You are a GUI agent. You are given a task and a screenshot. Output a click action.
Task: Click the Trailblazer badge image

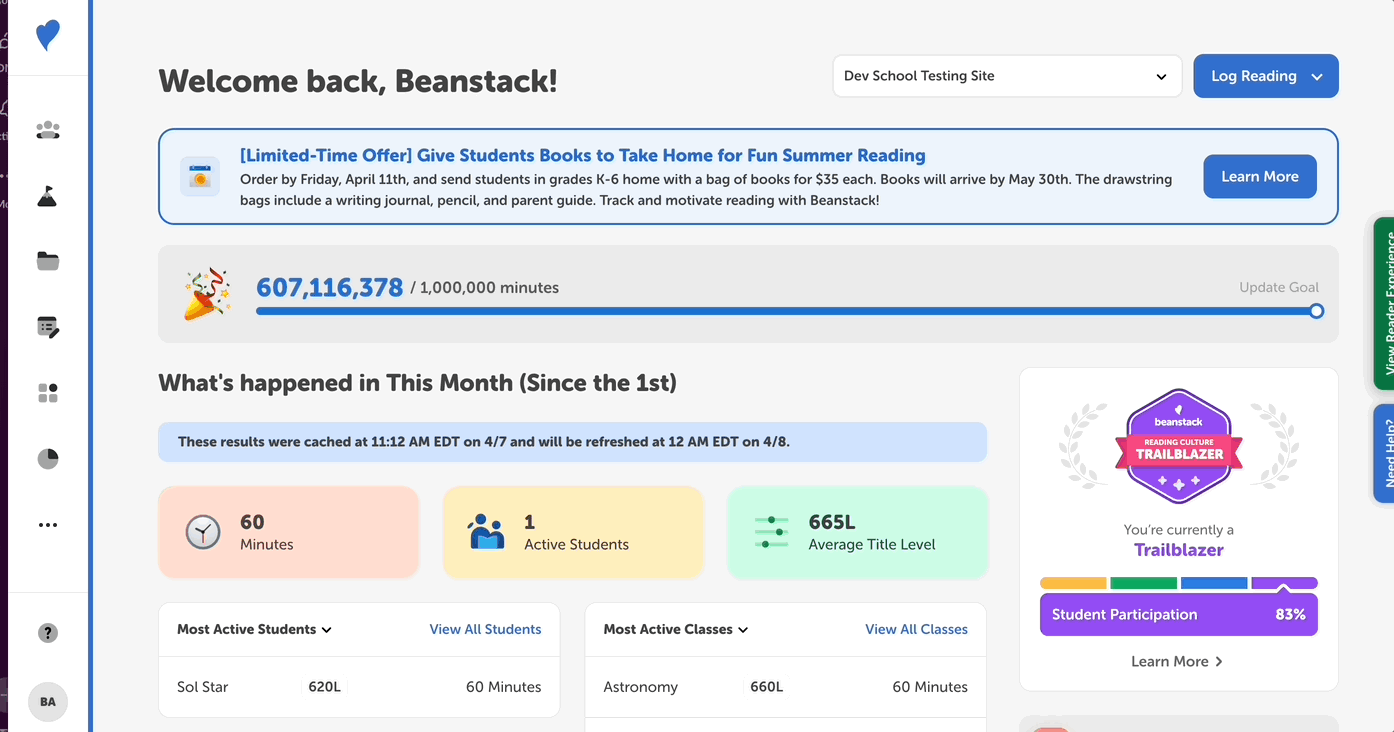pos(1178,446)
